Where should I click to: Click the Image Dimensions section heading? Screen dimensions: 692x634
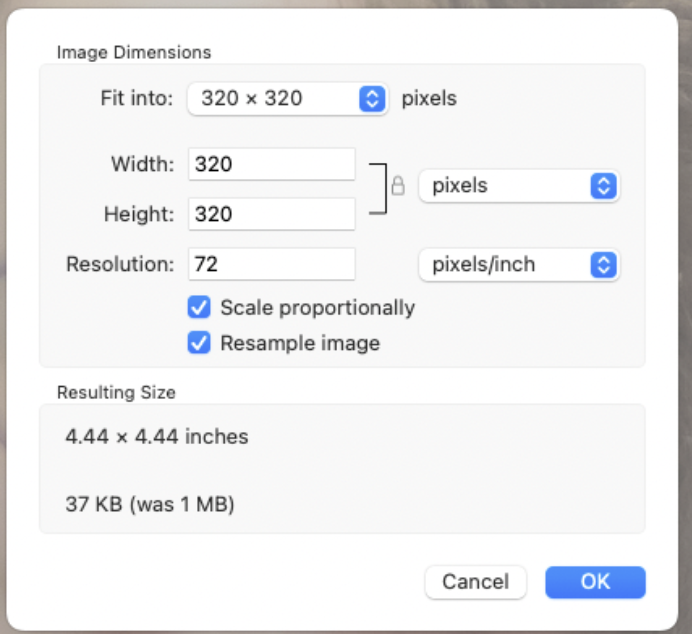pos(134,52)
